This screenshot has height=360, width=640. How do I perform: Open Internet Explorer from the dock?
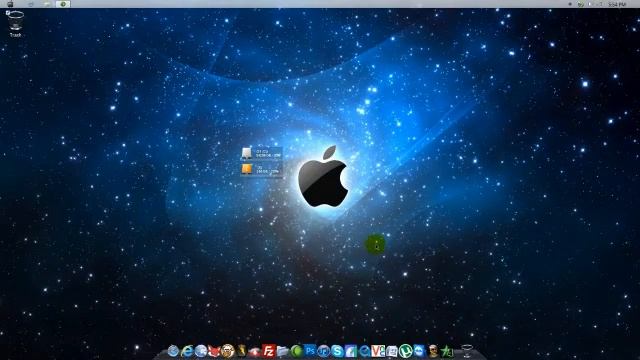[187, 351]
